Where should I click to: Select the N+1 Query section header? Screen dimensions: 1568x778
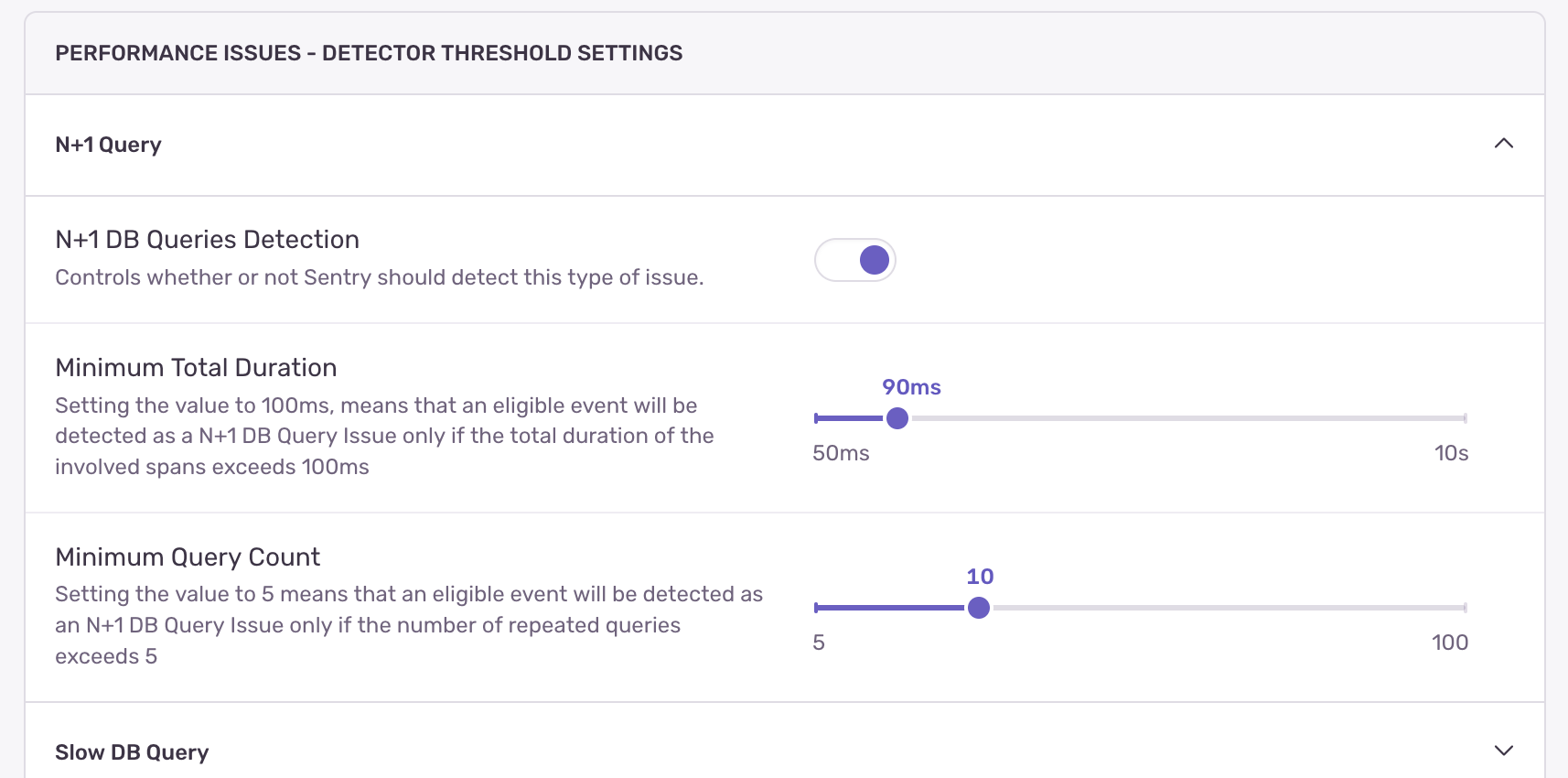(x=108, y=145)
